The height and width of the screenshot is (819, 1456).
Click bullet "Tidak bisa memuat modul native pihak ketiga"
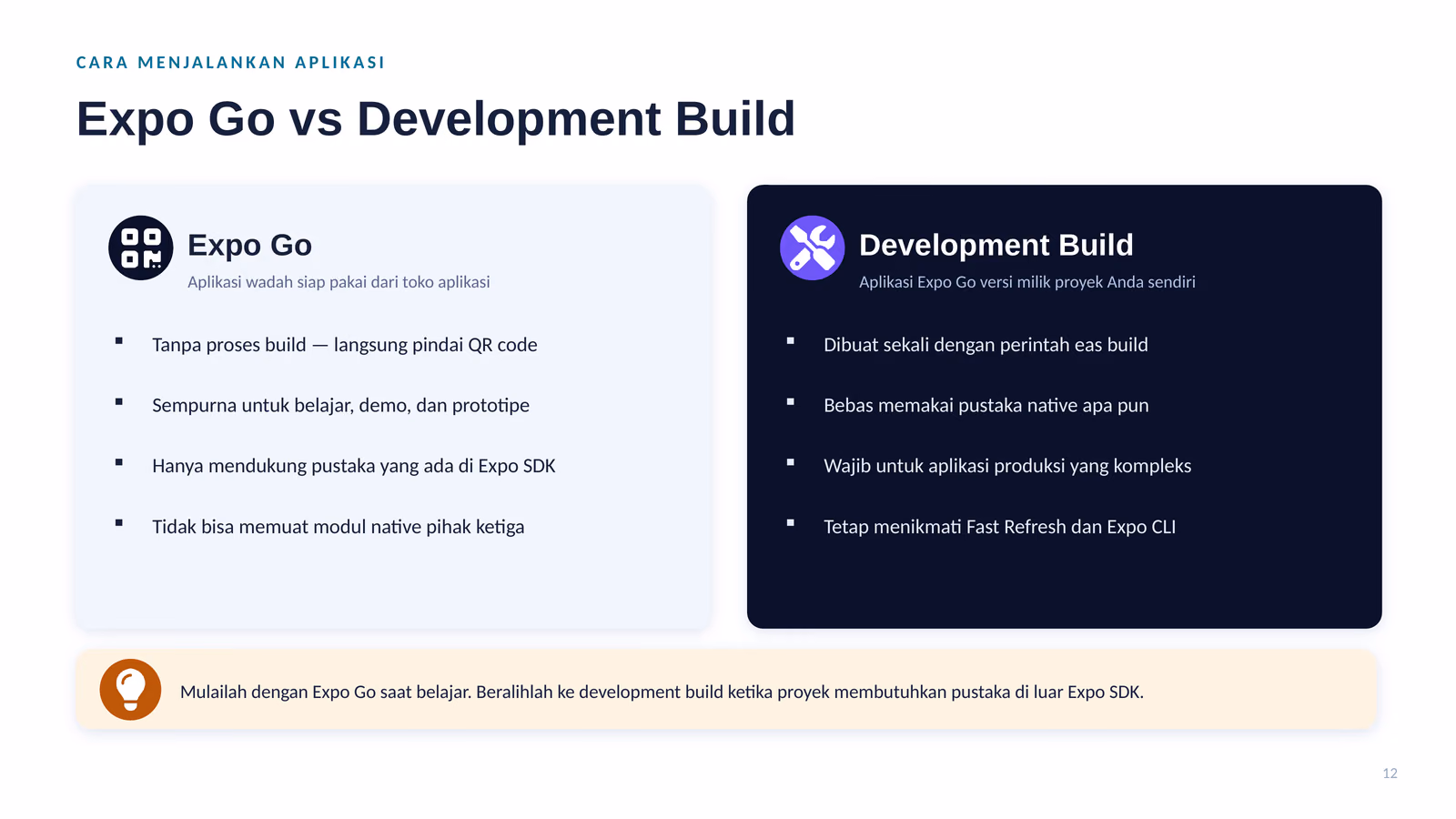[339, 527]
